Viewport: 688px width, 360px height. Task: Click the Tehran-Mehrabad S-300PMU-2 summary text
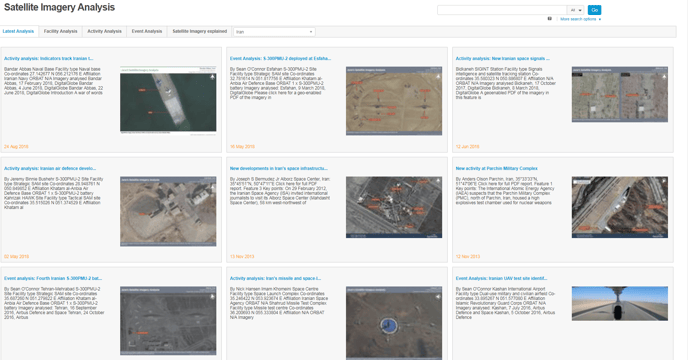coord(54,303)
